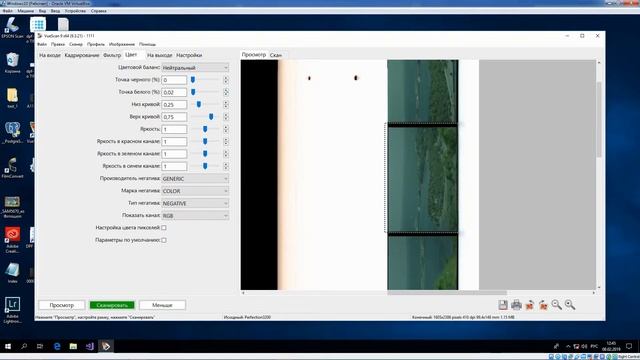640x360 pixels.
Task: Open 'Тип негатива' NEGATIVE dropdown
Action: click(x=195, y=203)
